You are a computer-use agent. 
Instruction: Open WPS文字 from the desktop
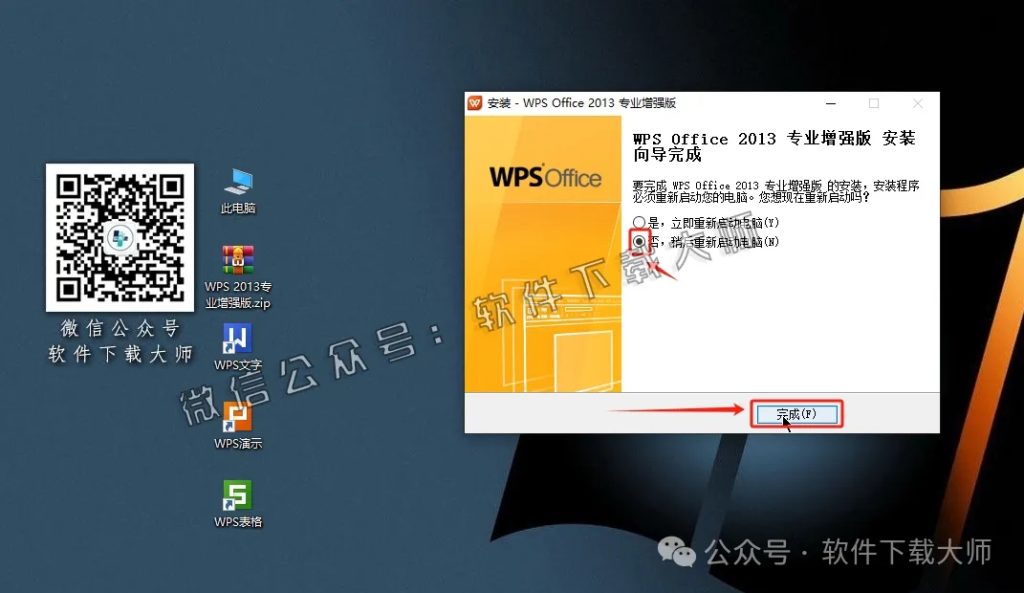point(237,340)
